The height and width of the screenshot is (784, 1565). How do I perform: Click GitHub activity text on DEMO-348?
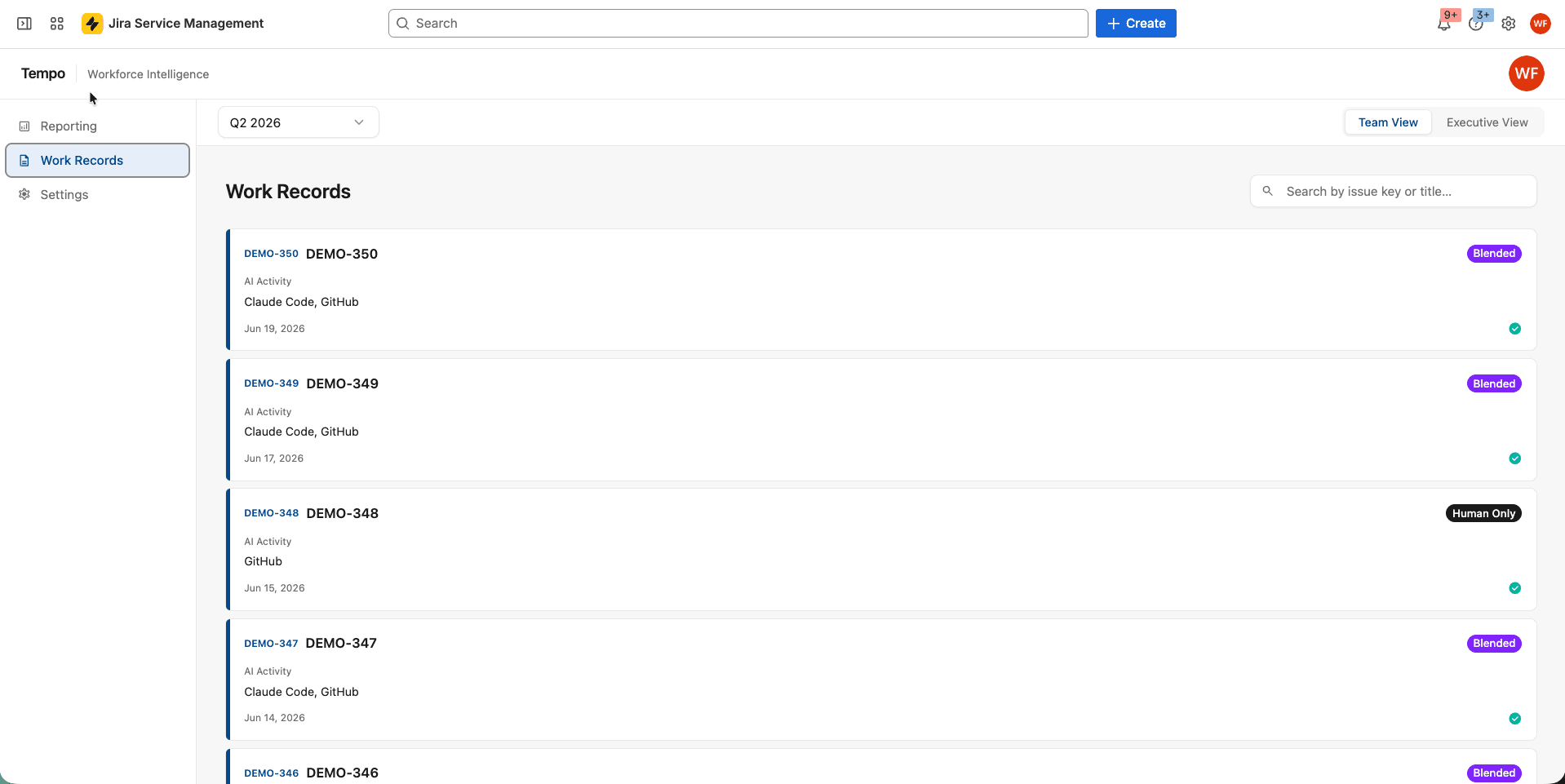coord(264,561)
